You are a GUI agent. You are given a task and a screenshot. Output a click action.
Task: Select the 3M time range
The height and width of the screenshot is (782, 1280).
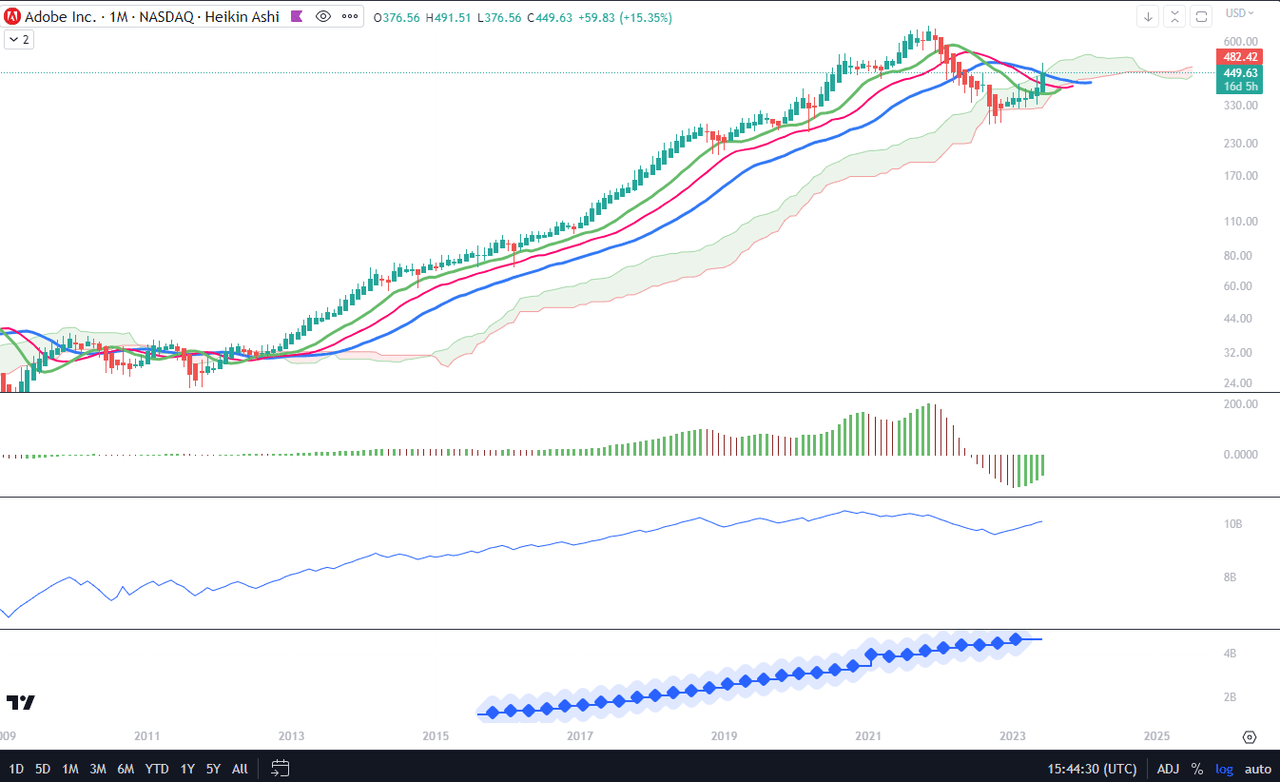coord(98,769)
